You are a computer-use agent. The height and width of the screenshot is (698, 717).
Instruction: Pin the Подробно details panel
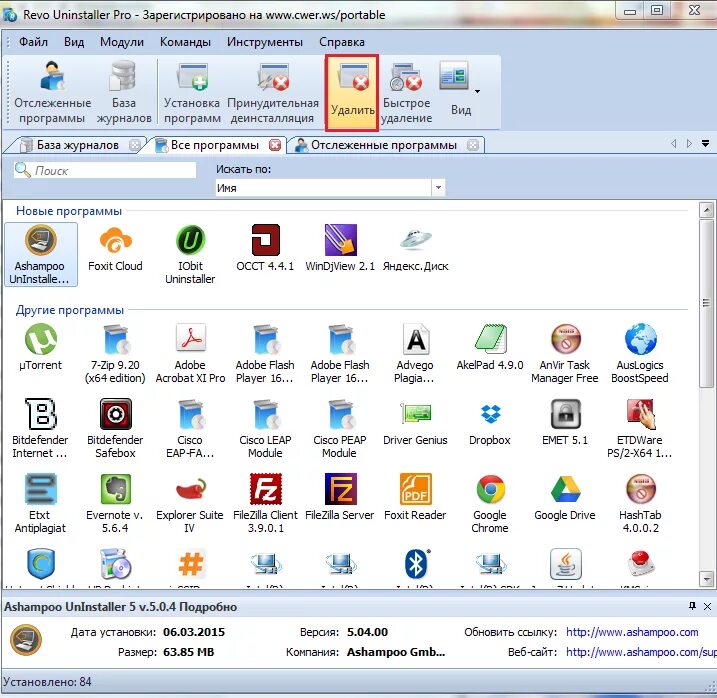(x=692, y=606)
